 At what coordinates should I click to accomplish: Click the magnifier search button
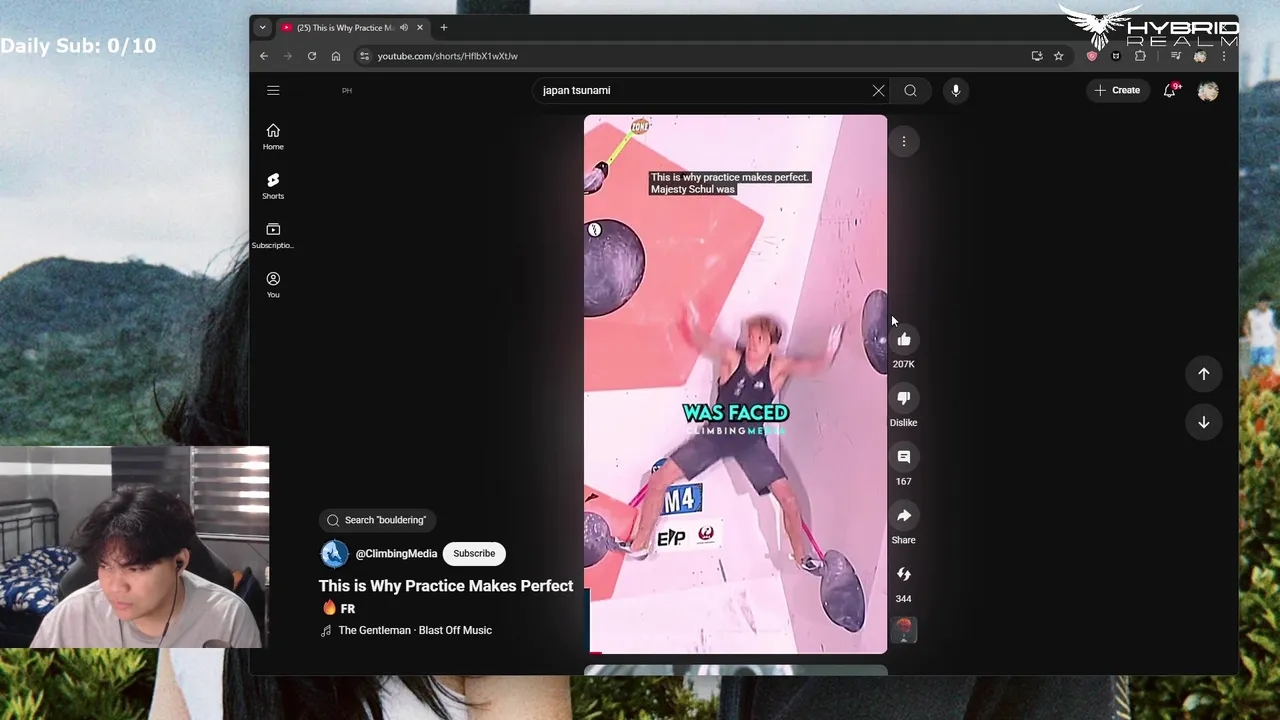pyautogui.click(x=910, y=90)
